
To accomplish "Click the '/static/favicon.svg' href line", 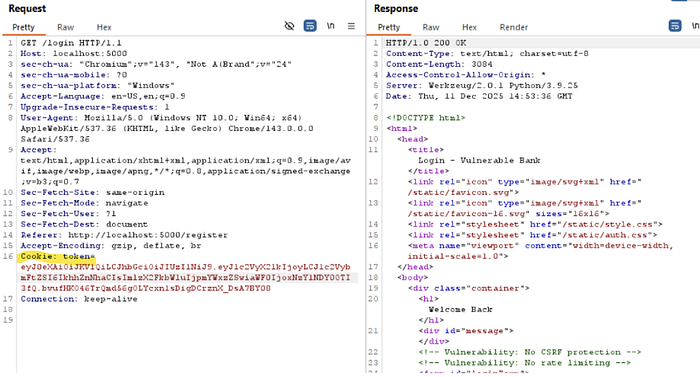I will click(x=463, y=193).
